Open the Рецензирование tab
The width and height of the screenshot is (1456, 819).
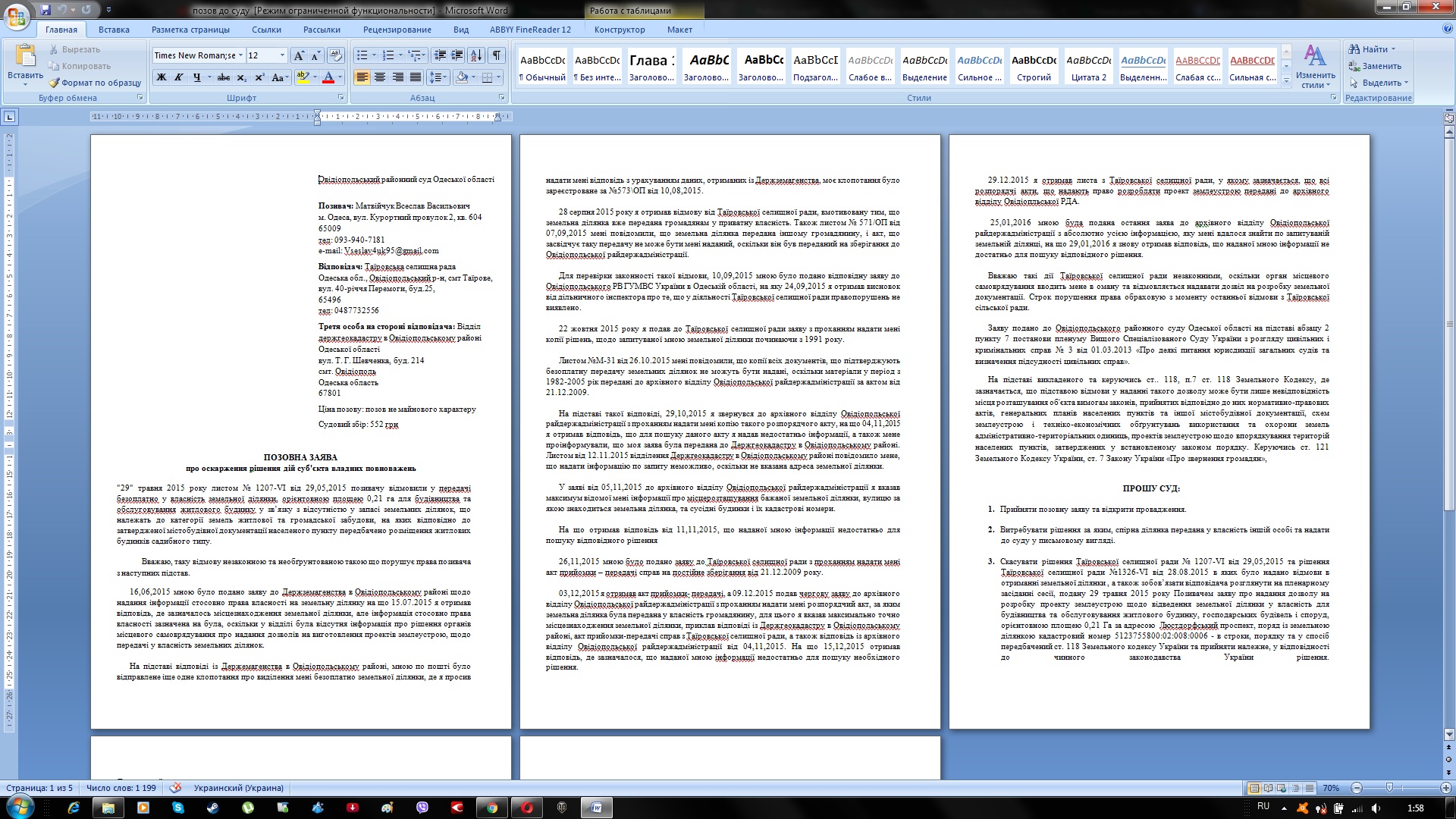[397, 30]
